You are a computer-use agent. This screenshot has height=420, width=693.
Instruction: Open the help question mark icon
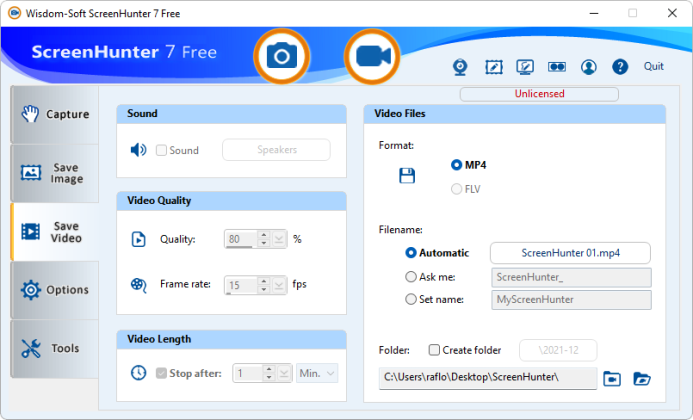620,67
